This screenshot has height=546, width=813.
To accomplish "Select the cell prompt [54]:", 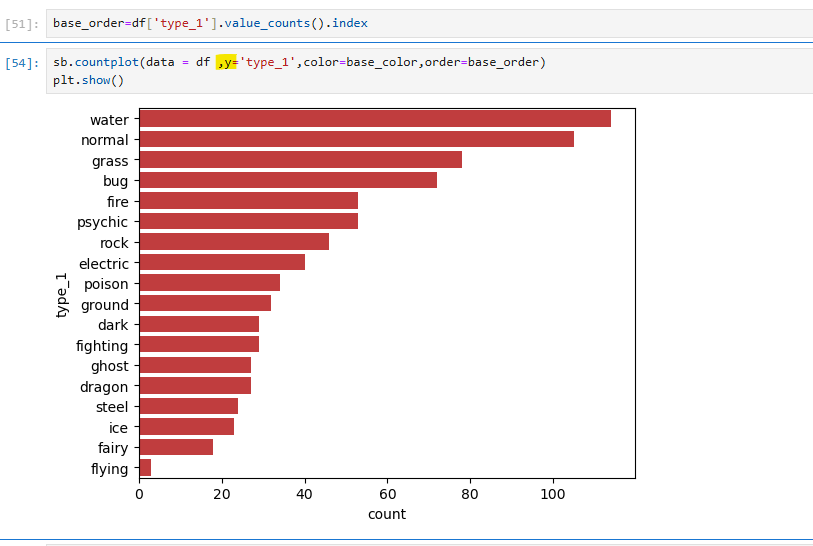I will [22, 63].
